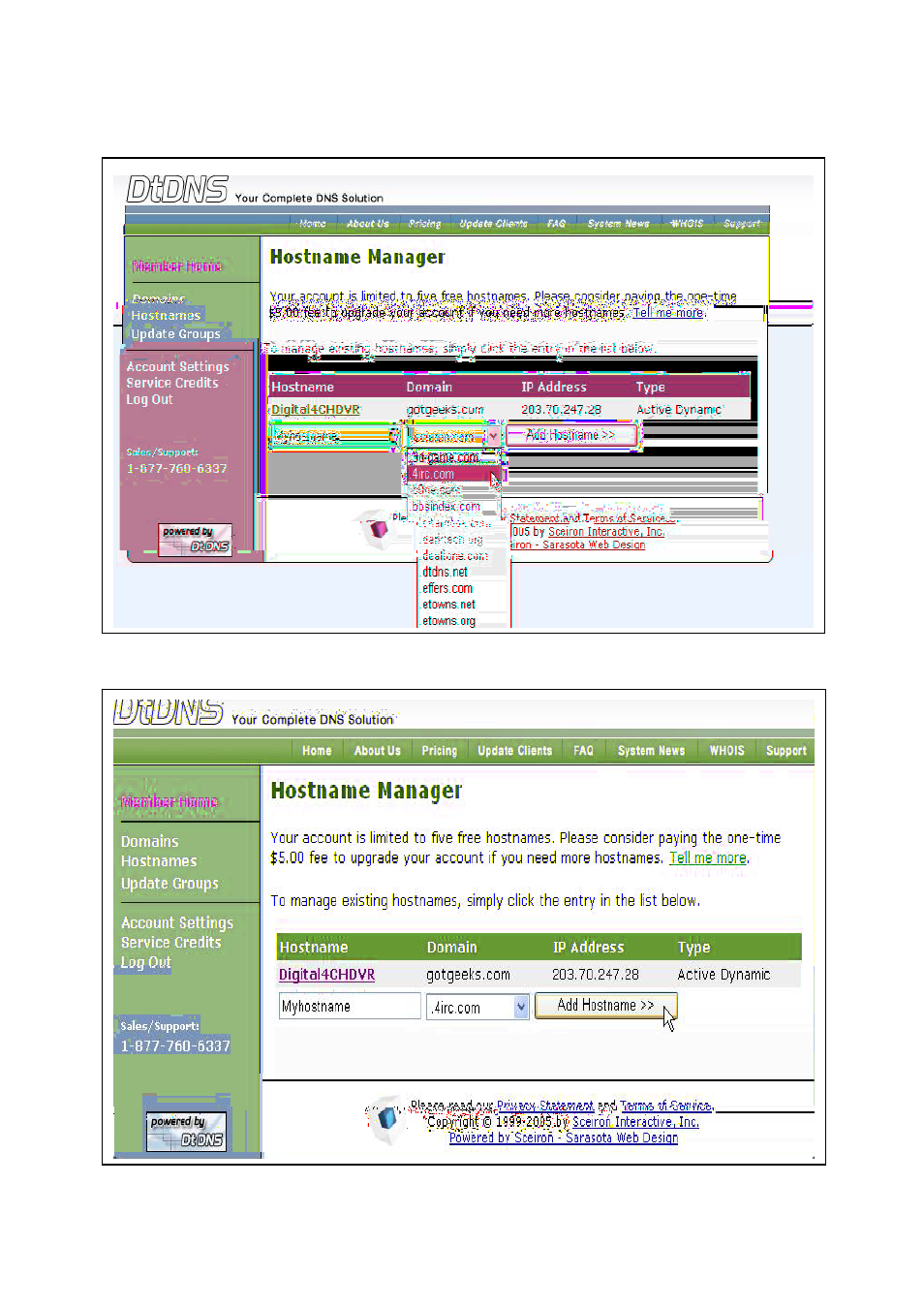Screen dimensions: 924x1309
Task: Open Pricing in the upper screenshot nav bar
Action: [x=424, y=224]
